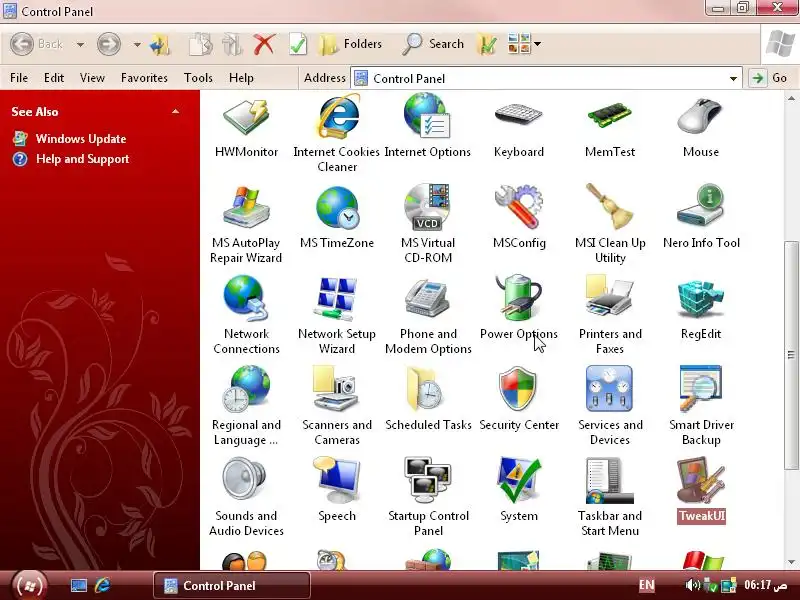
Task: Click the Move To toolbar icon
Action: (x=232, y=44)
